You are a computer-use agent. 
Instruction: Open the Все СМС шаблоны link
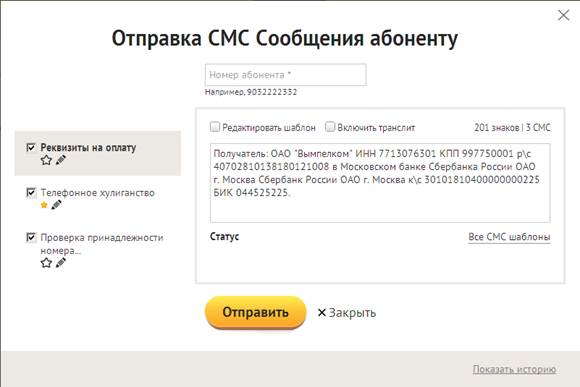(x=509, y=237)
